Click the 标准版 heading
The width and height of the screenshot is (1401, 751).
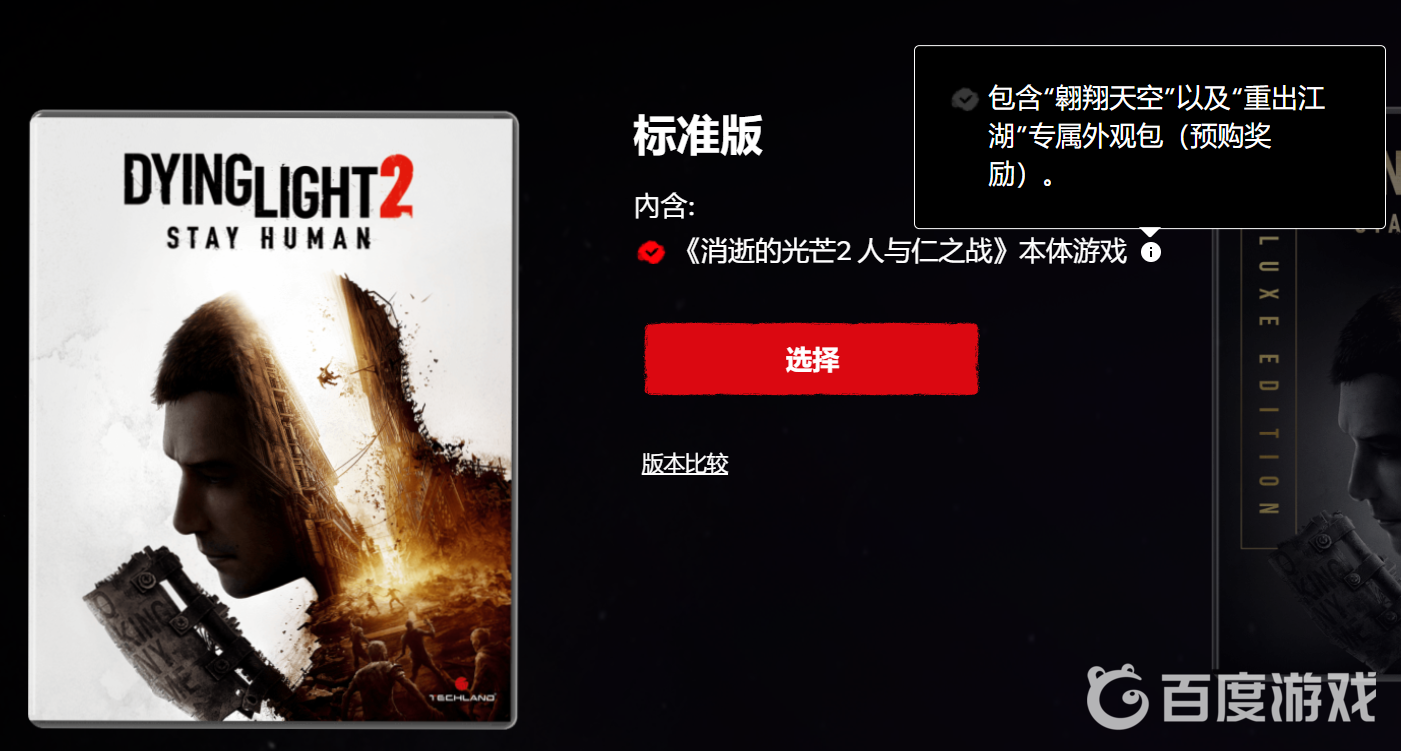coord(698,135)
